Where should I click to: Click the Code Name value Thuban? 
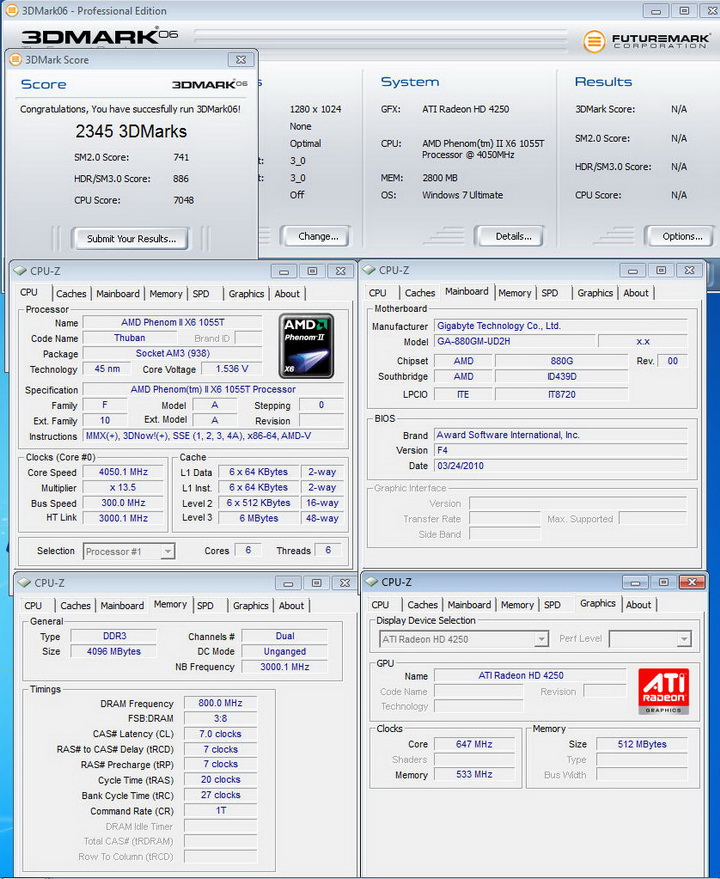[130, 338]
